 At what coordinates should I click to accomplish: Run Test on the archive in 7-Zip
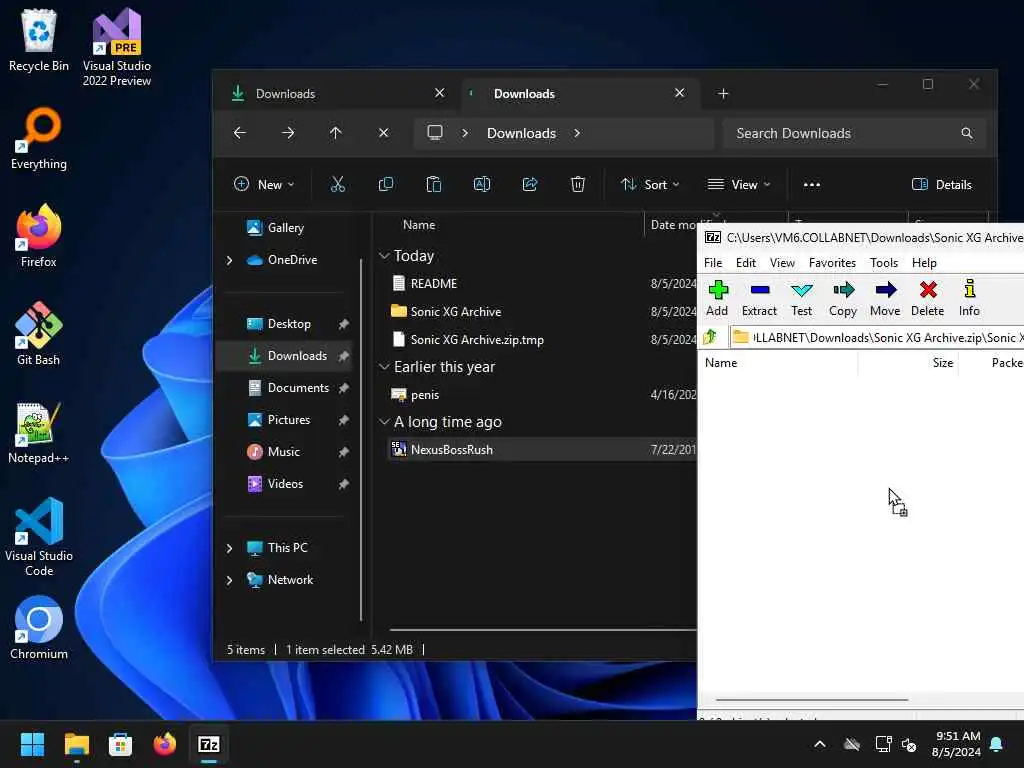click(801, 298)
